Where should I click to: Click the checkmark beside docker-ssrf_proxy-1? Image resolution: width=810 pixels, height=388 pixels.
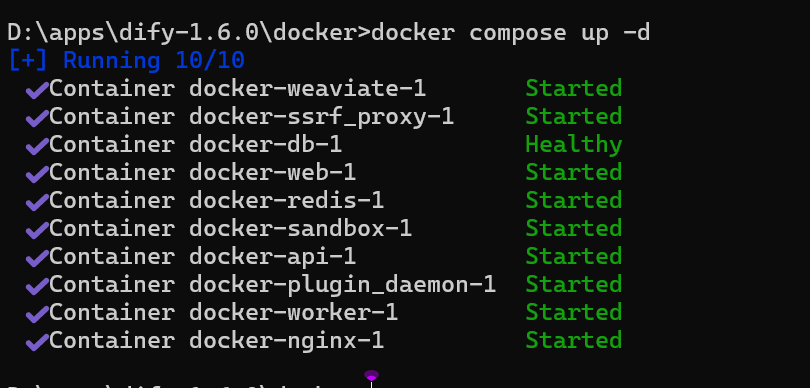[x=37, y=118]
